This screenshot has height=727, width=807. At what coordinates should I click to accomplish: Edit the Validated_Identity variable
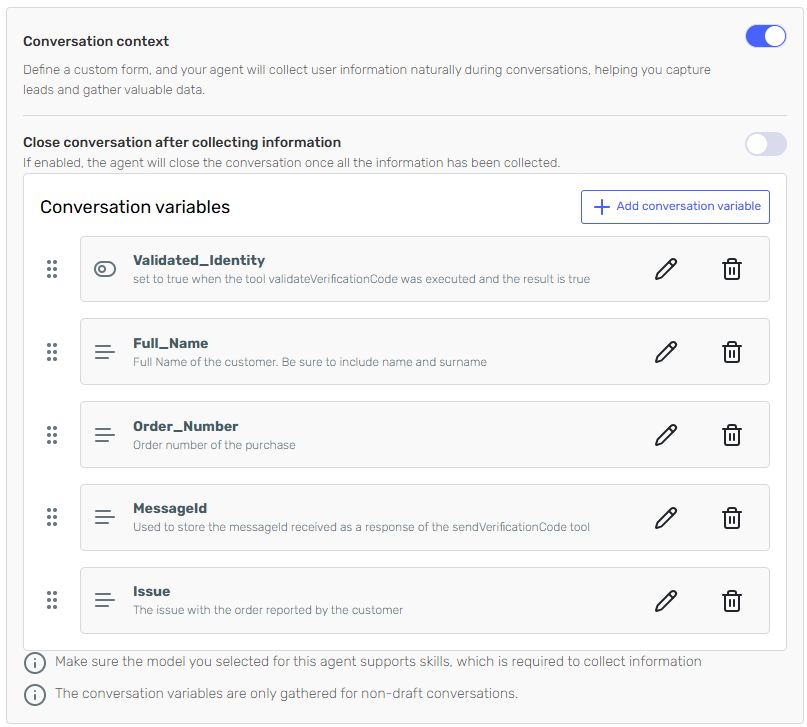pos(666,269)
